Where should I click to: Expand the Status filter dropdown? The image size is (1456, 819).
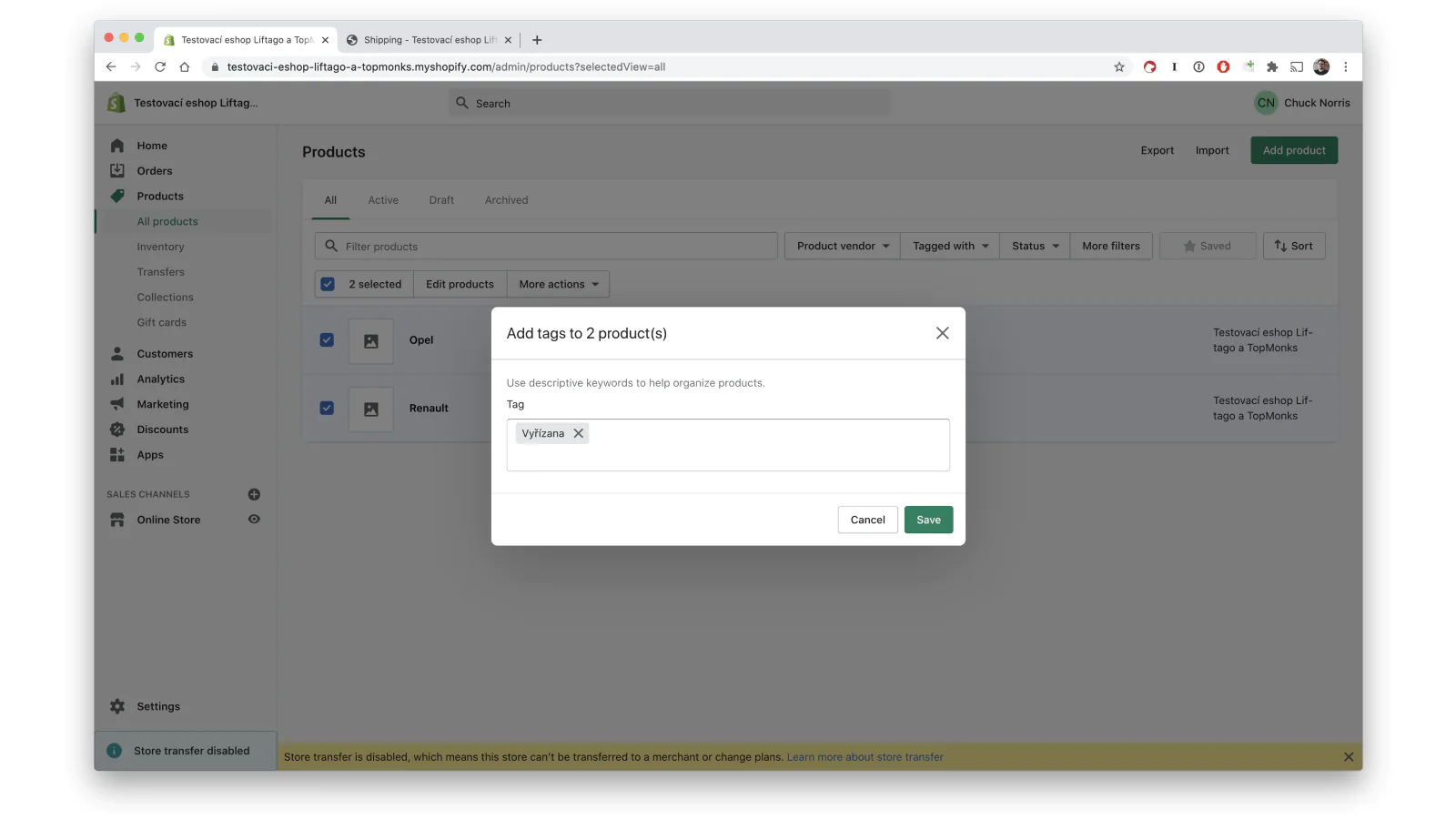tap(1035, 246)
